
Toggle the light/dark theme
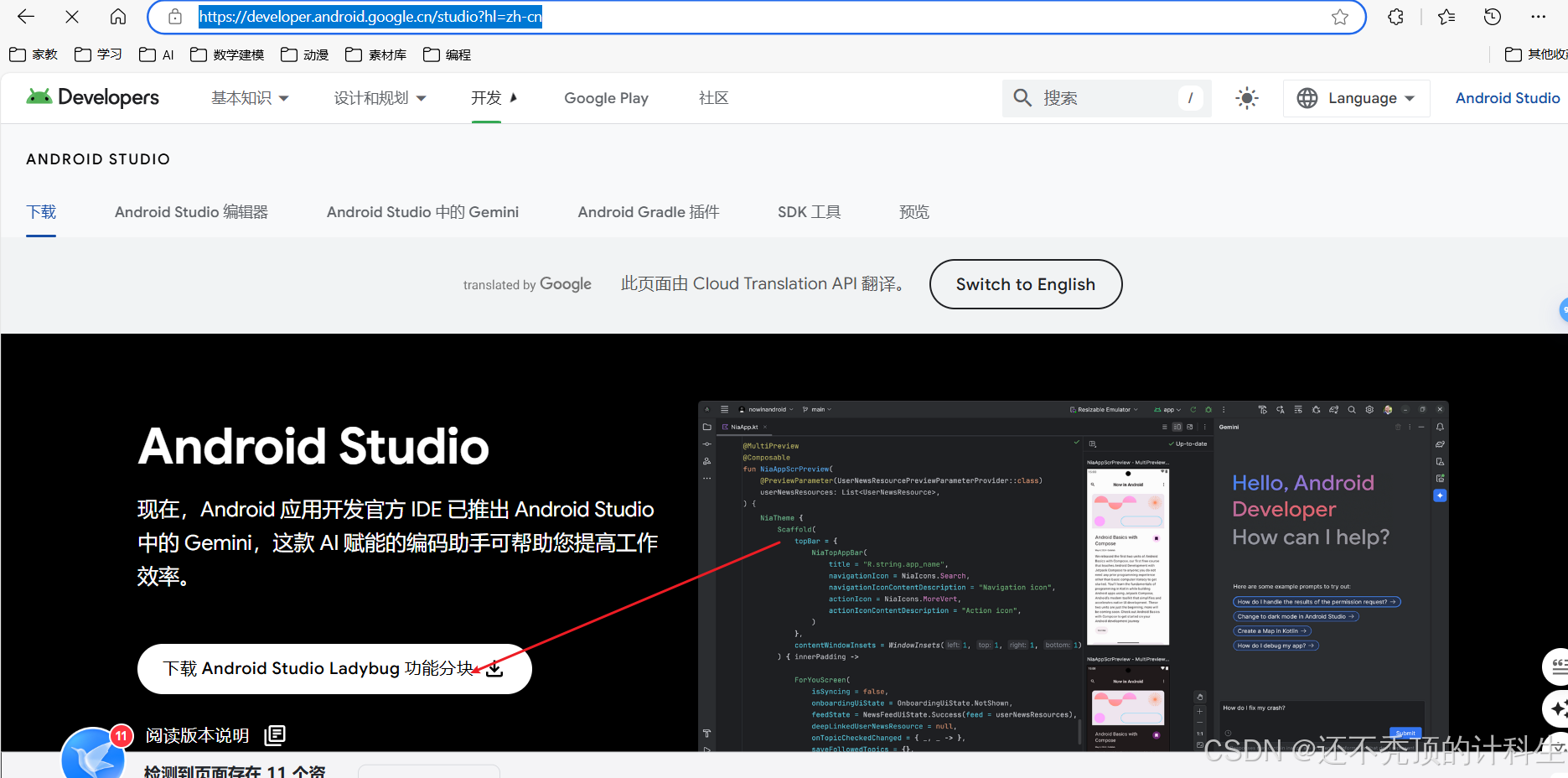pyautogui.click(x=1246, y=98)
